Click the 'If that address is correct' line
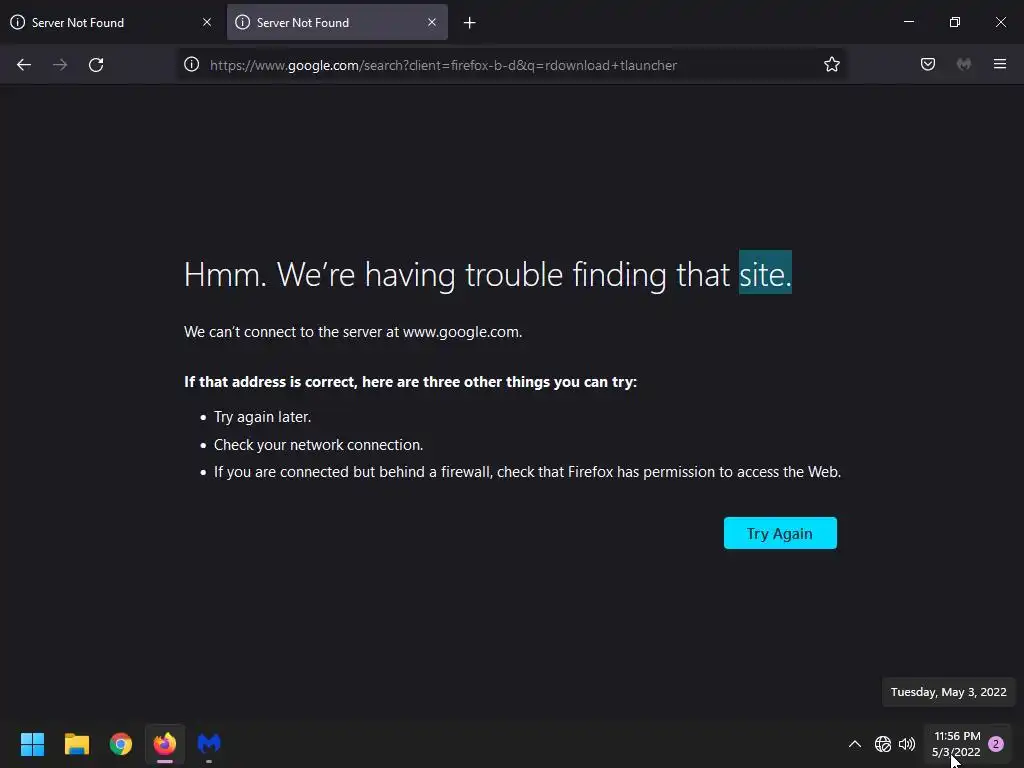Viewport: 1024px width, 768px height. tap(410, 381)
